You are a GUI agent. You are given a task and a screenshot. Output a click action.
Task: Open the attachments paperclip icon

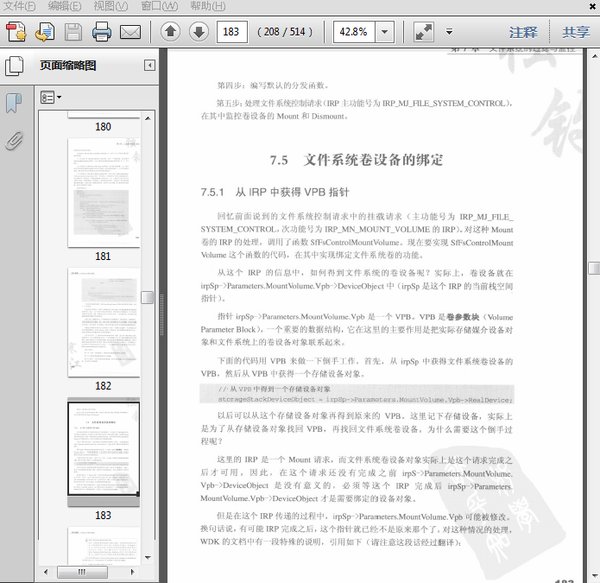point(15,141)
